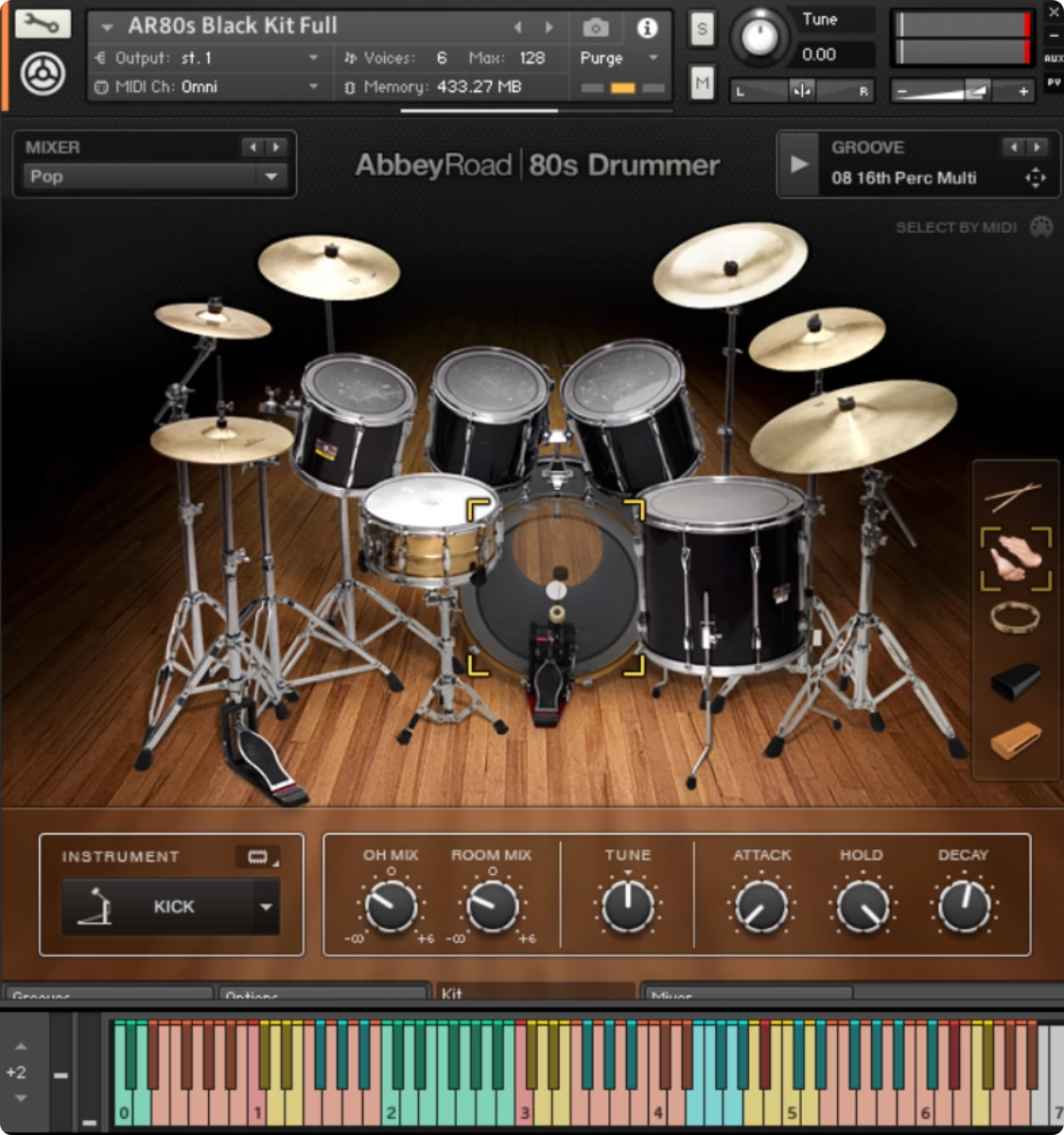Center the pan using the pan center icon
The height and width of the screenshot is (1135, 1064).
pos(802,91)
